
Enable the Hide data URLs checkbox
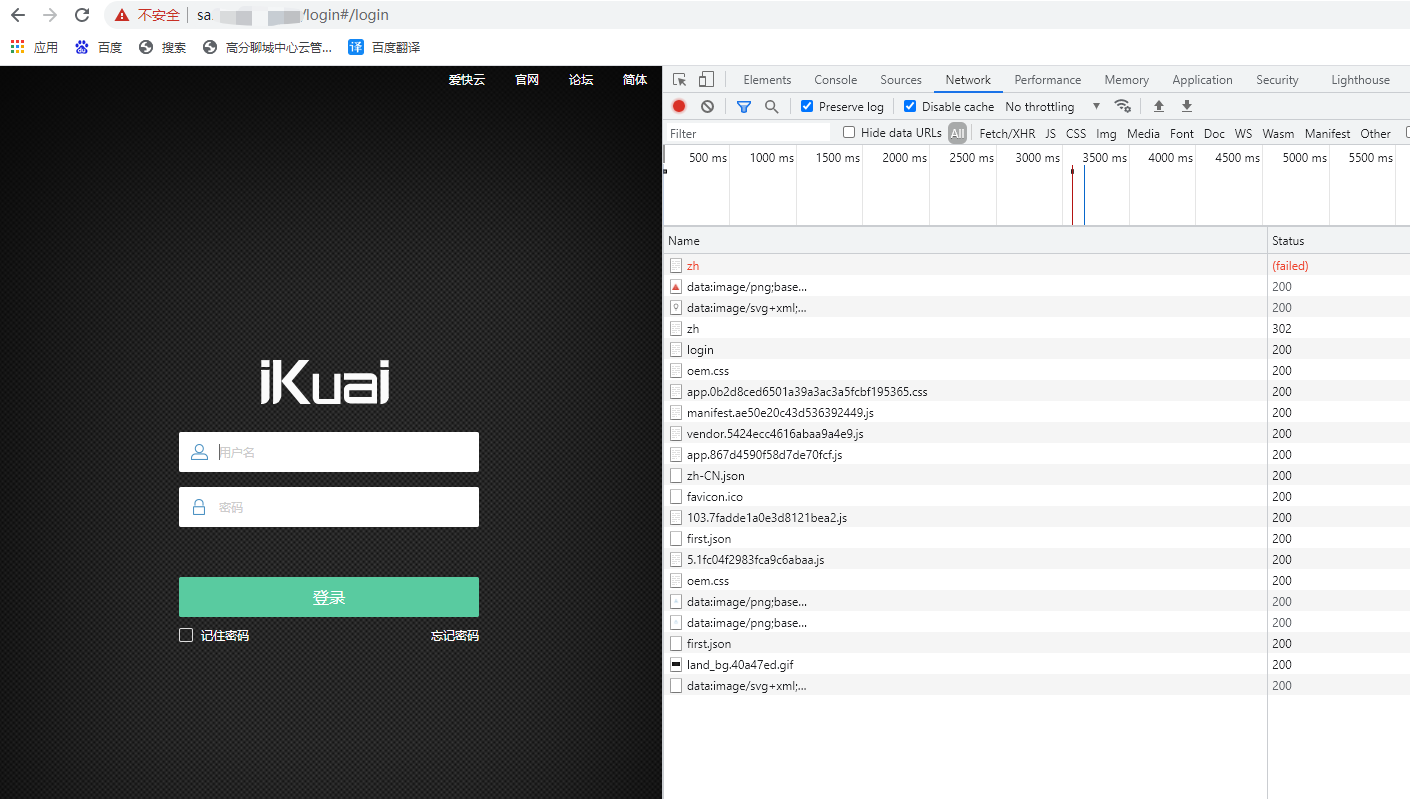849,133
